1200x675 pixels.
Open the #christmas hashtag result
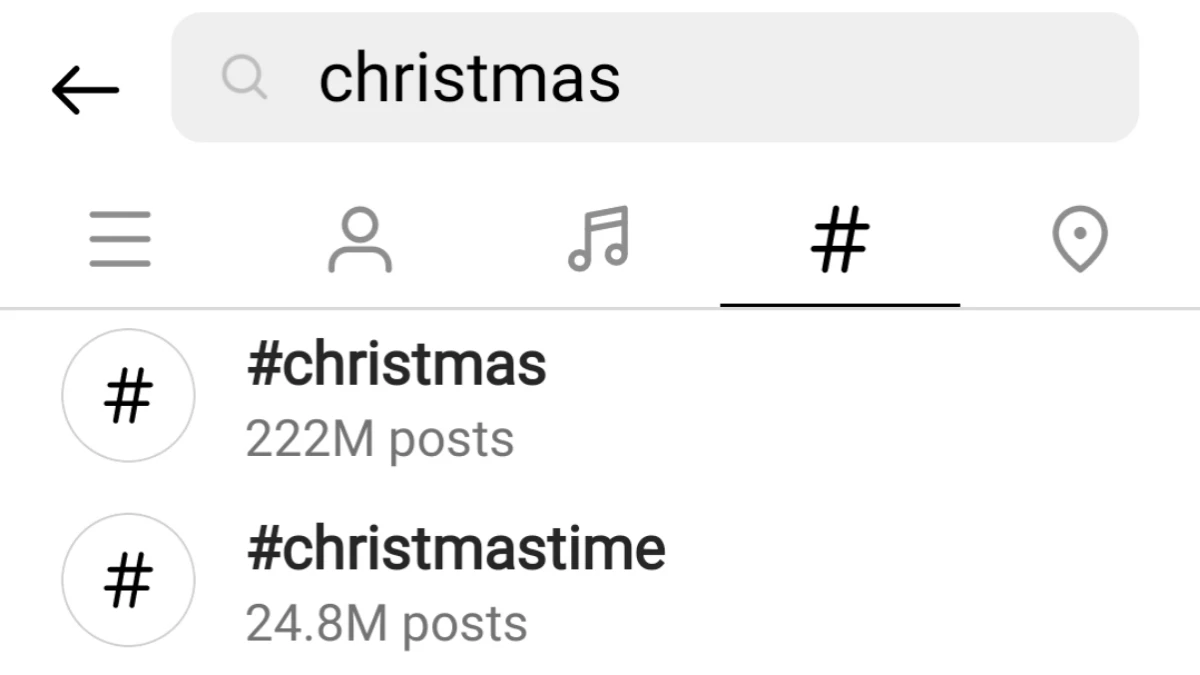click(396, 364)
